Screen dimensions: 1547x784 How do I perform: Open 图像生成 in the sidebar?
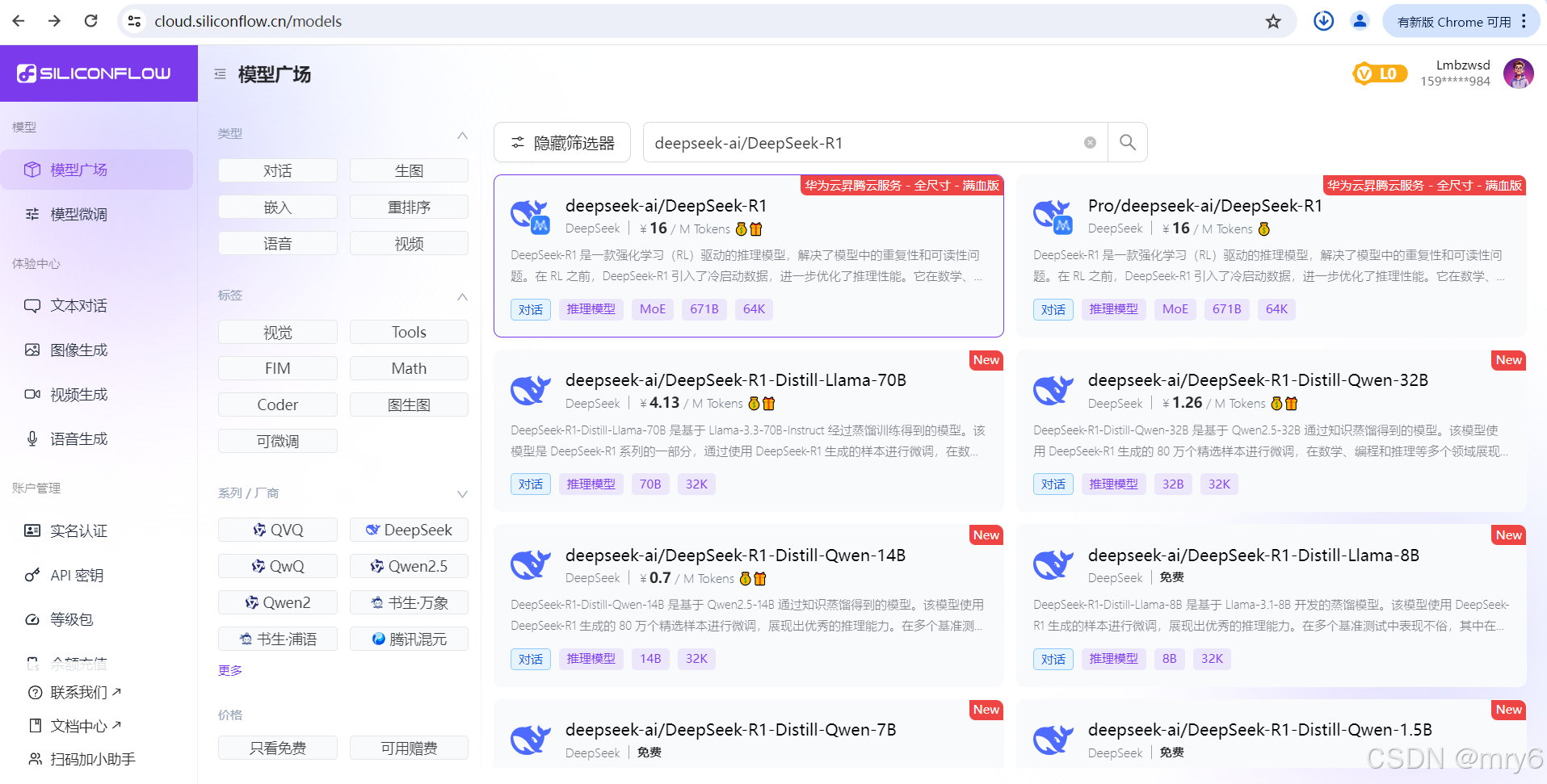(96, 350)
